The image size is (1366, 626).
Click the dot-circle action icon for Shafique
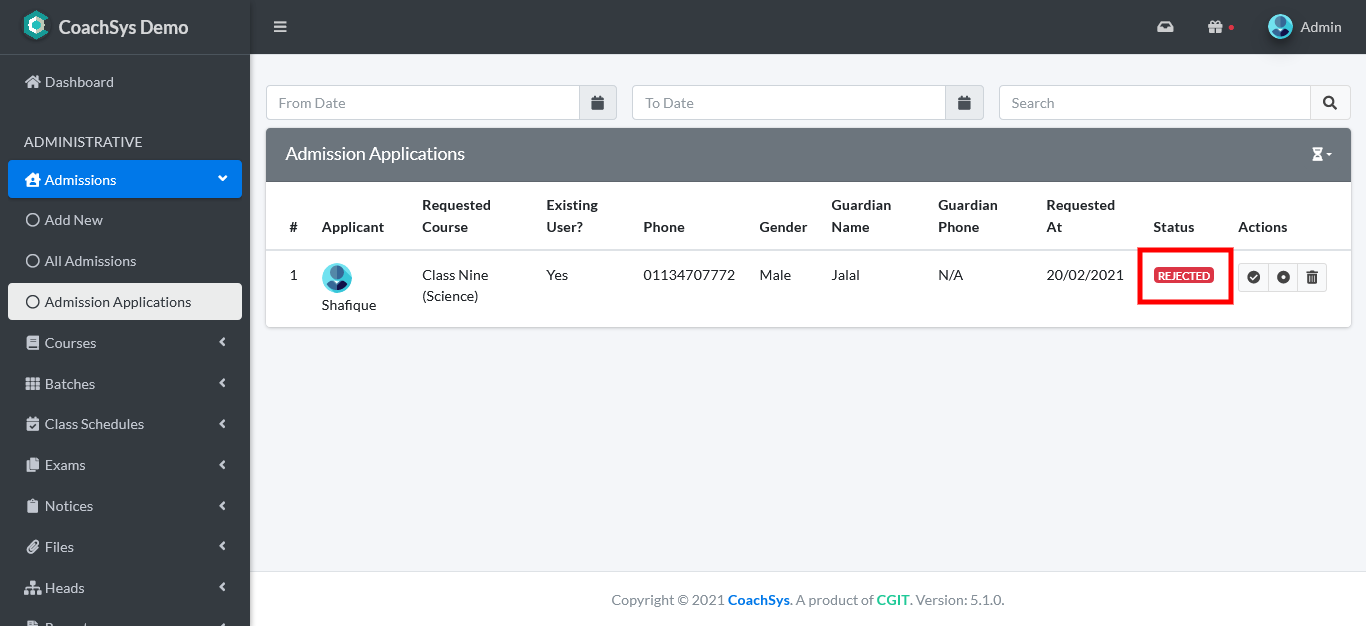click(x=1283, y=277)
